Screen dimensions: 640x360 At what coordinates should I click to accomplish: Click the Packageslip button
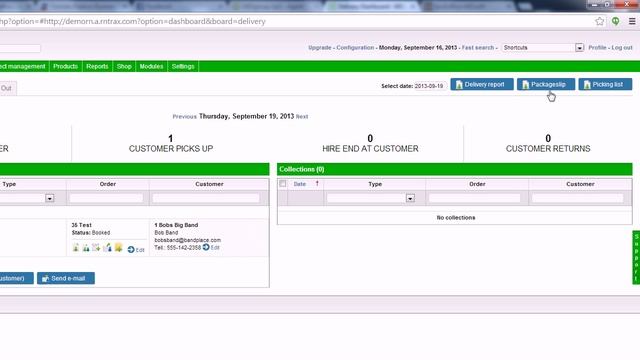(x=546, y=84)
